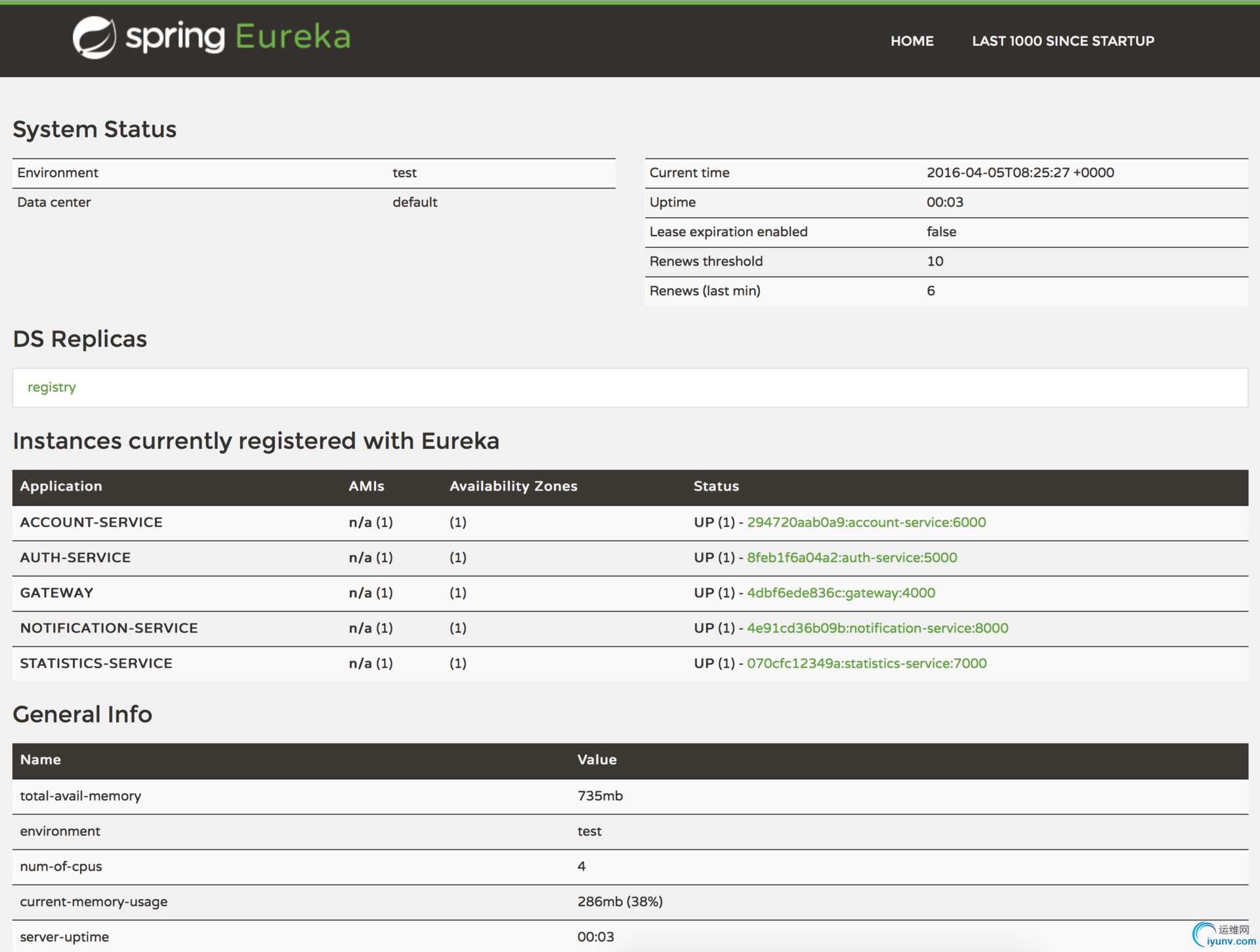This screenshot has width=1260, height=952.
Task: Click the Application column header
Action: coord(61,486)
